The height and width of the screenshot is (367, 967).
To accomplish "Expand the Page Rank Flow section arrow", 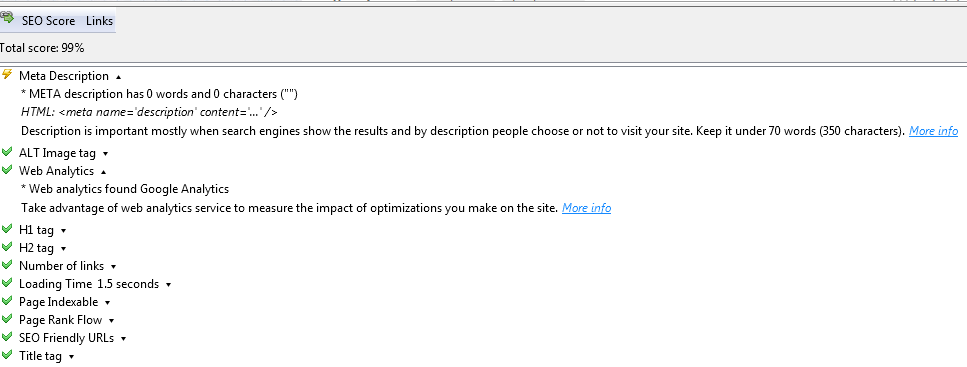I will pyautogui.click(x=112, y=320).
